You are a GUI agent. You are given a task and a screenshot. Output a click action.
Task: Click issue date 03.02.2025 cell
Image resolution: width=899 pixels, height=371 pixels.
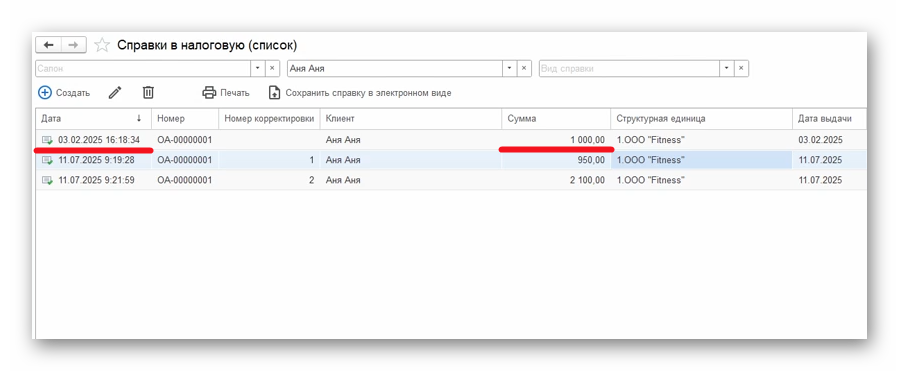829,139
